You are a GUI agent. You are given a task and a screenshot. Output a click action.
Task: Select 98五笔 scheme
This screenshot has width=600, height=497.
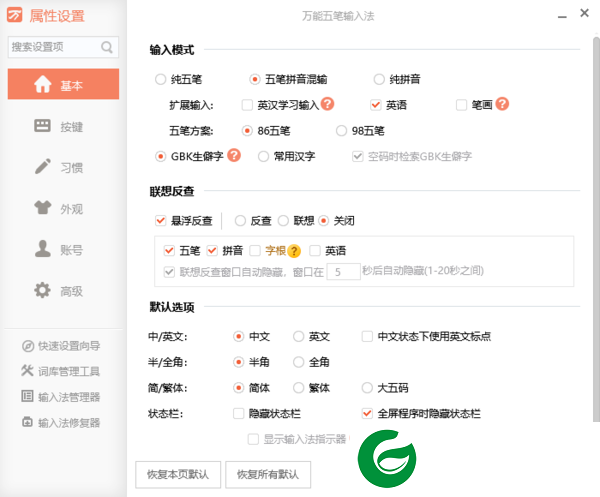(341, 131)
